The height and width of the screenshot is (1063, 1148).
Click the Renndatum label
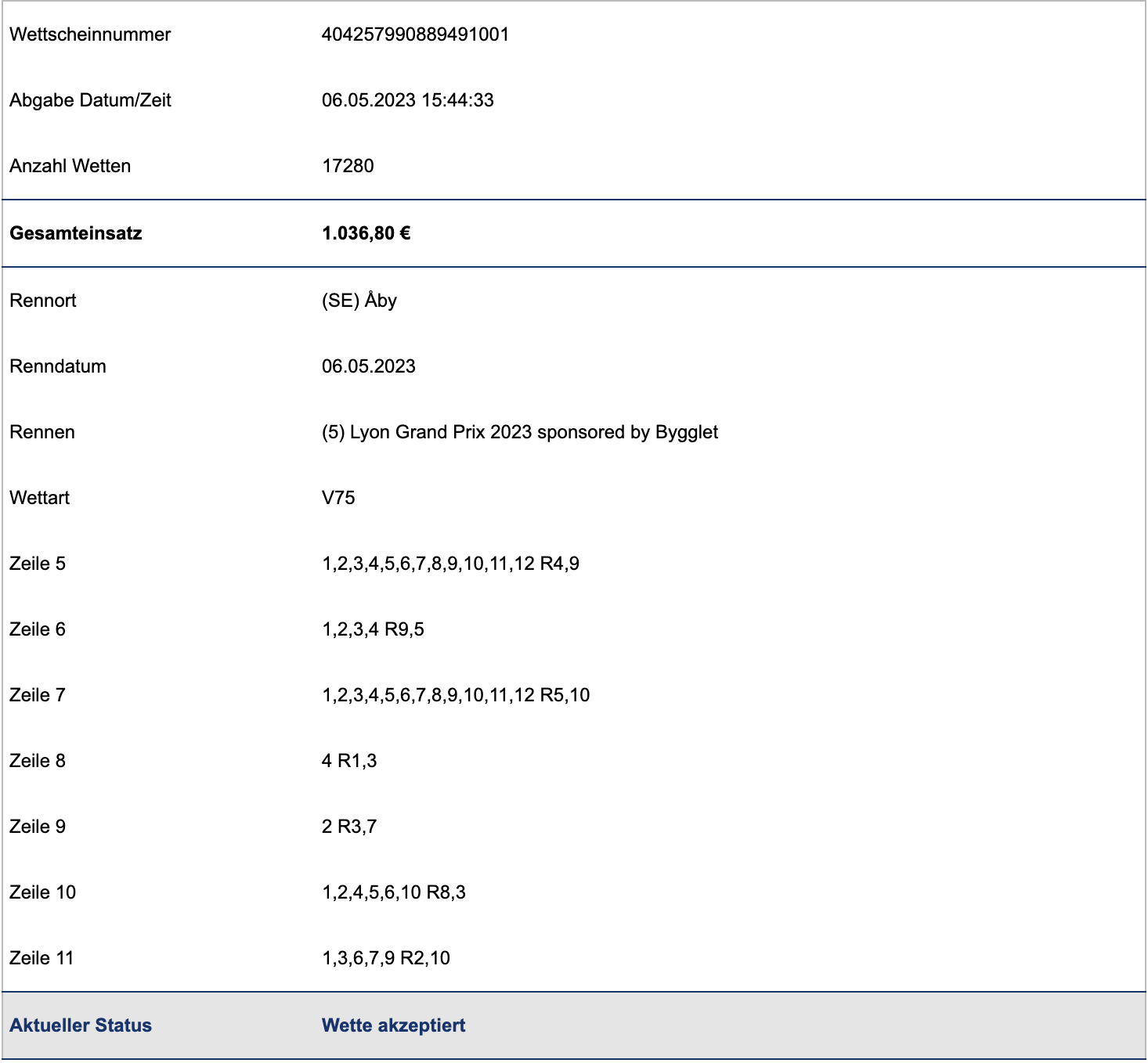point(58,366)
